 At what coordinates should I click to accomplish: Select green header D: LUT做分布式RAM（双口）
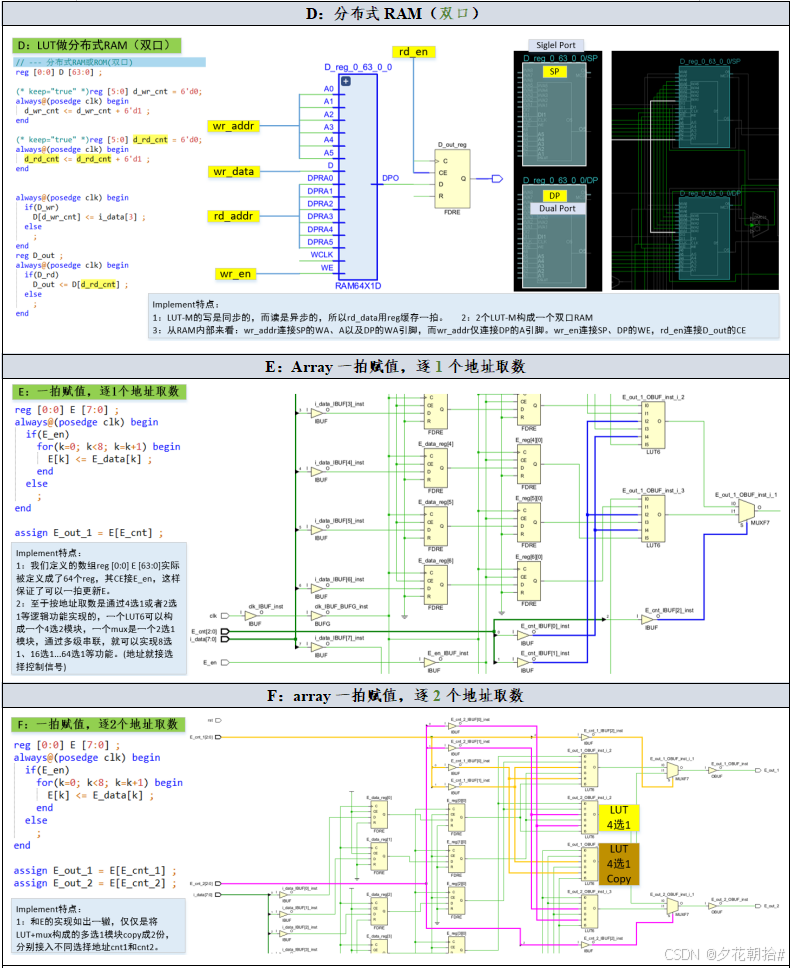click(97, 45)
